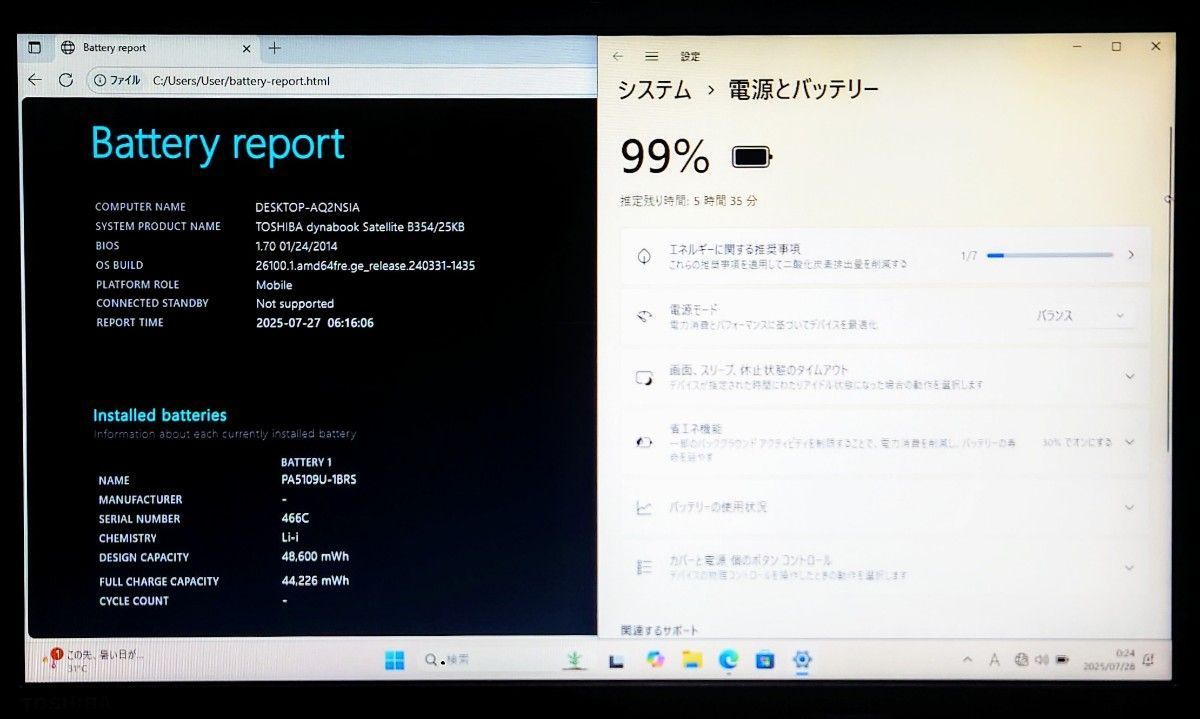1200x719 pixels.
Task: Open the Windows Start menu
Action: coord(394,660)
